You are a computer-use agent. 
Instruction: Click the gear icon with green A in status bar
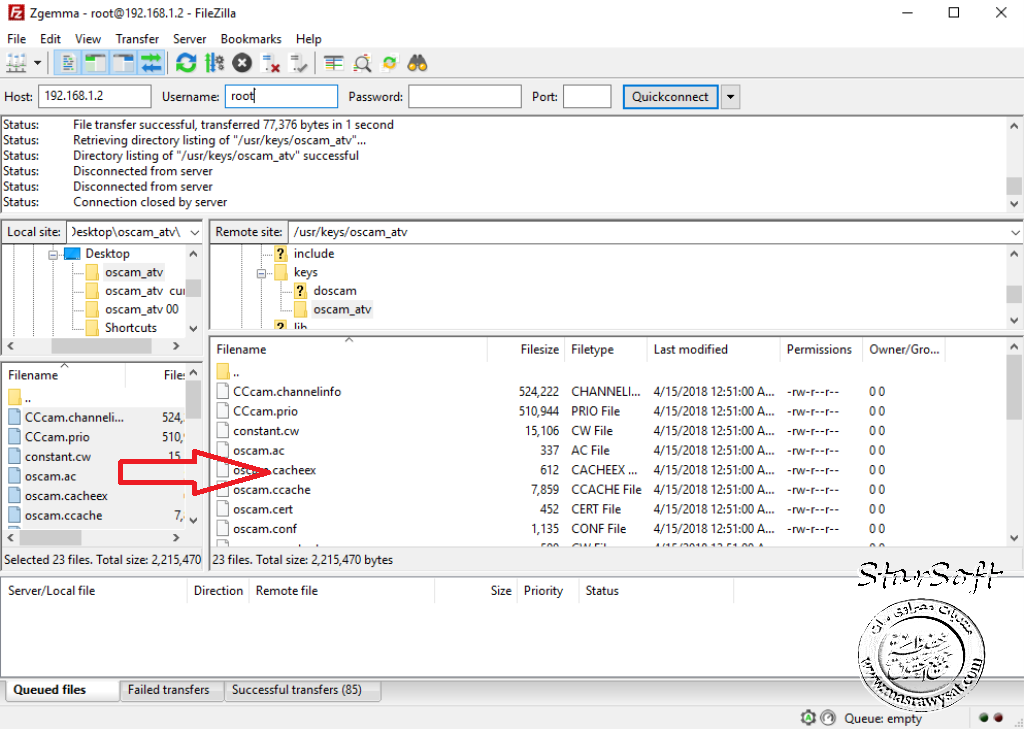pos(808,718)
